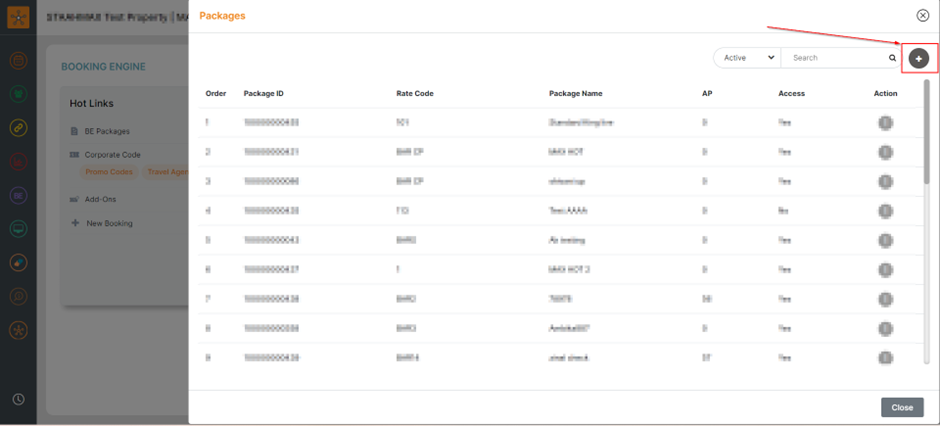The image size is (940, 426).
Task: Click the green icon in left sidebar
Action: 18,95
